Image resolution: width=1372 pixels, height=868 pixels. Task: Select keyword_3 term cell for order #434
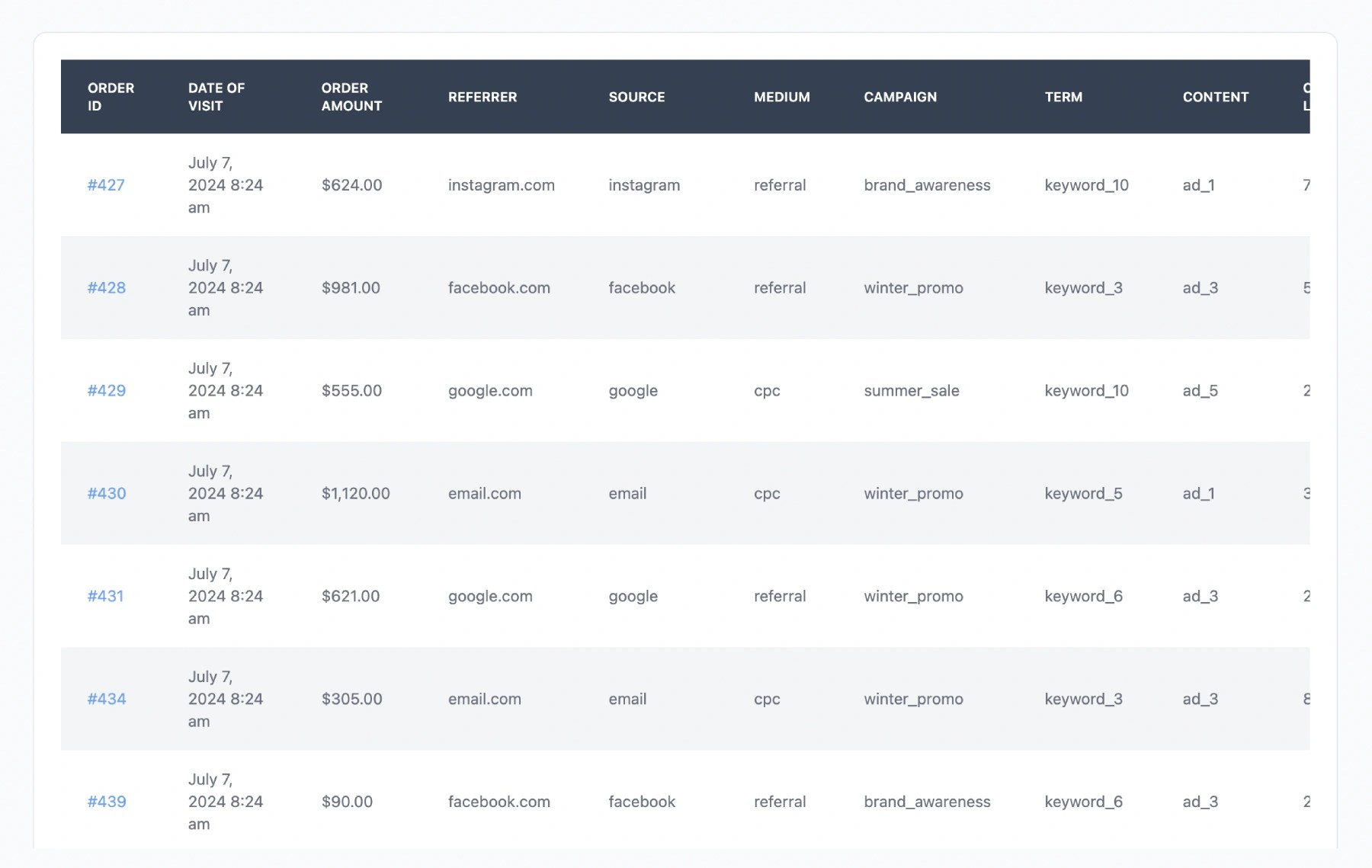pyautogui.click(x=1082, y=698)
